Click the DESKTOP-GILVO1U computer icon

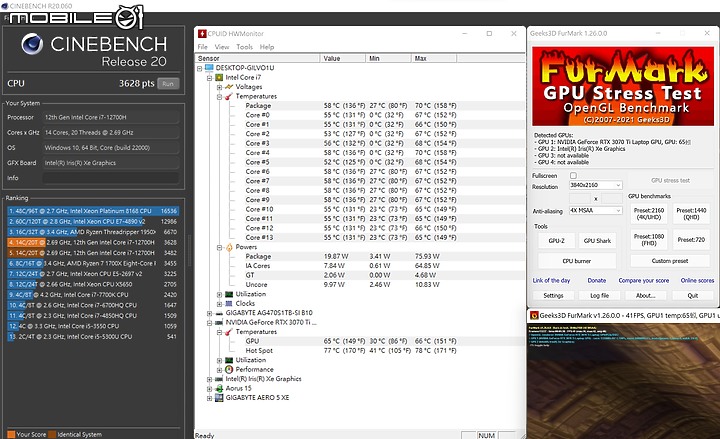209,68
